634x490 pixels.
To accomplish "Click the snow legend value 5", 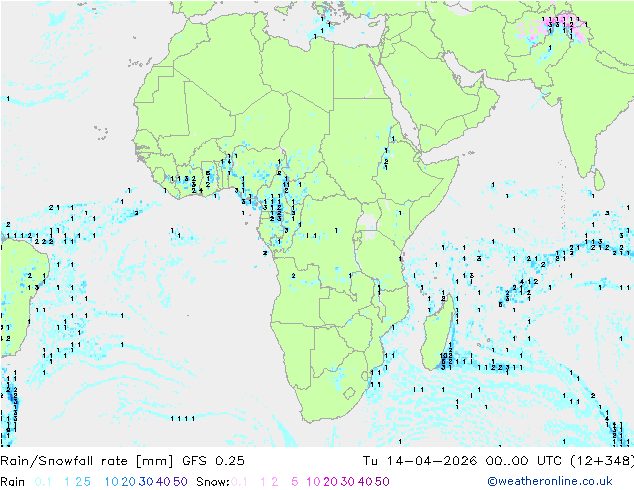I will click(294, 482).
